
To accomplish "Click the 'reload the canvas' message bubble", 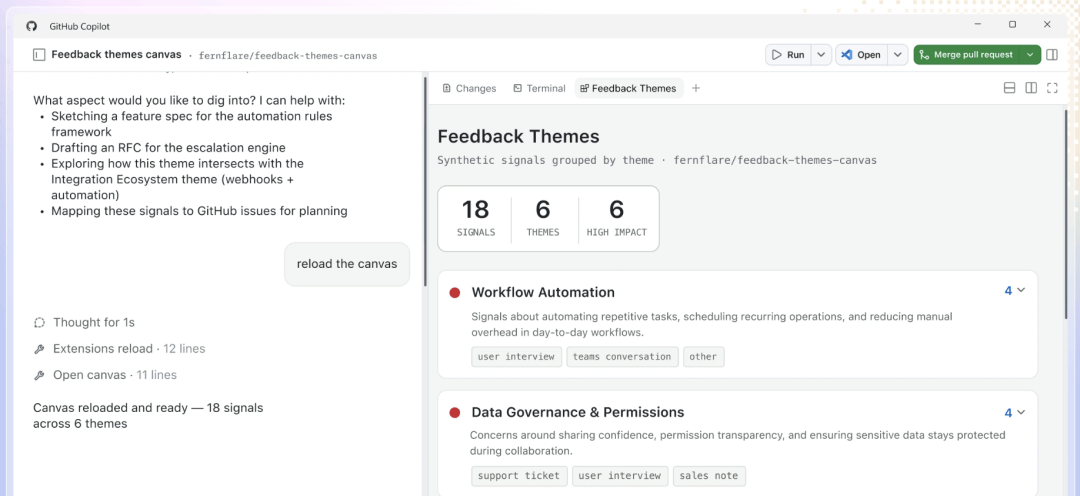I will point(347,264).
